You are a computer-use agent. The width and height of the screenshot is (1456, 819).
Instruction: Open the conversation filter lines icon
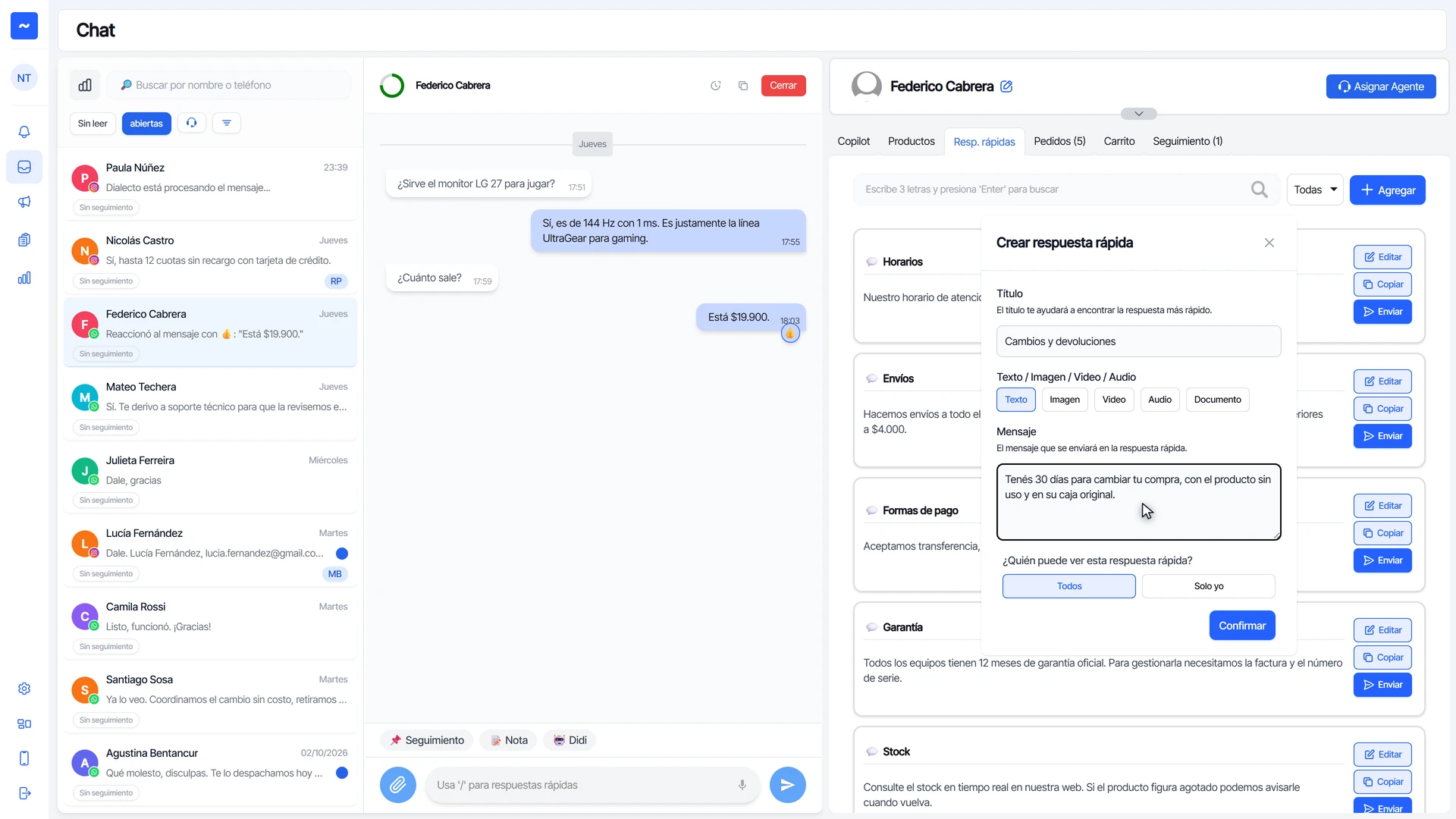point(227,123)
